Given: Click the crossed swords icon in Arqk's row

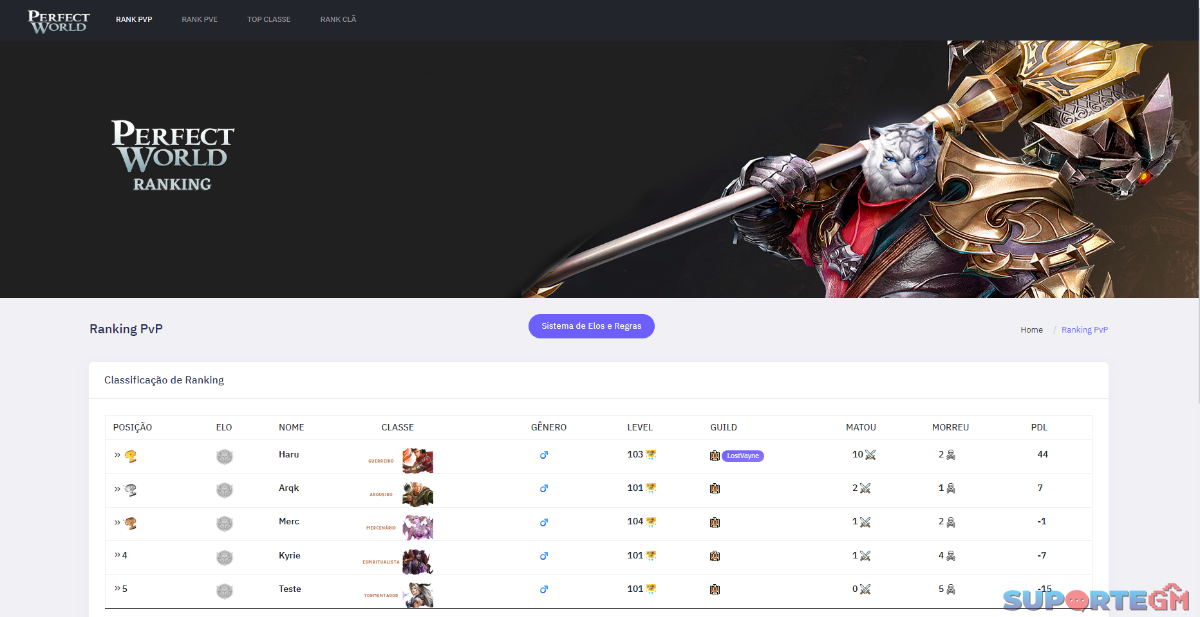Looking at the screenshot, I should click(865, 489).
